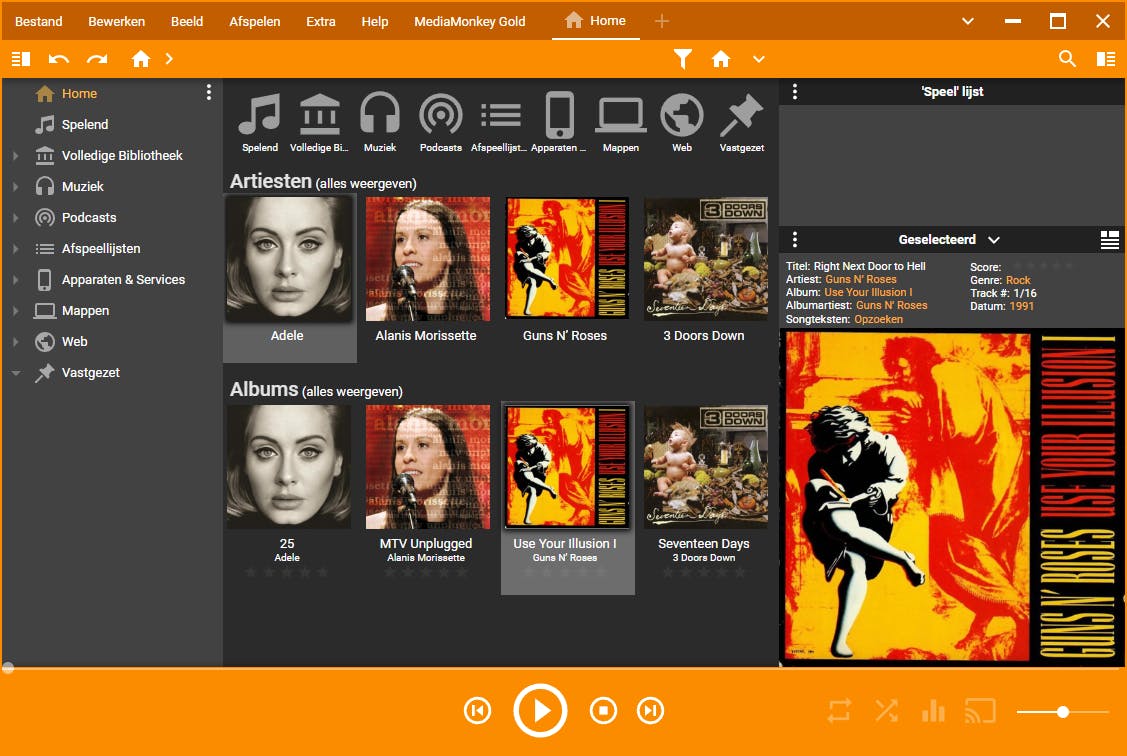Open the Podcasts tile

[x=441, y=123]
